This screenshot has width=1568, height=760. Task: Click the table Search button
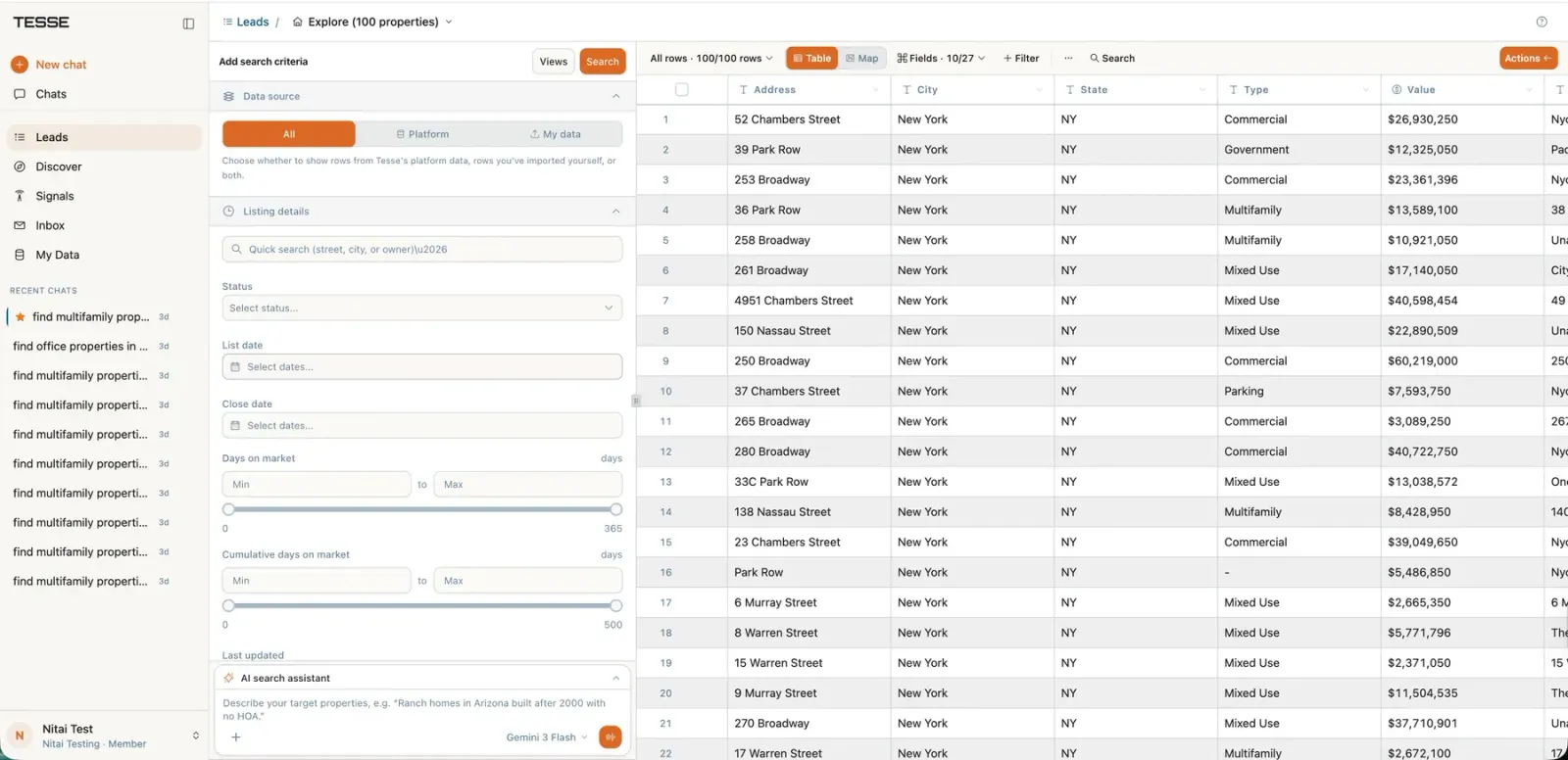click(1112, 58)
